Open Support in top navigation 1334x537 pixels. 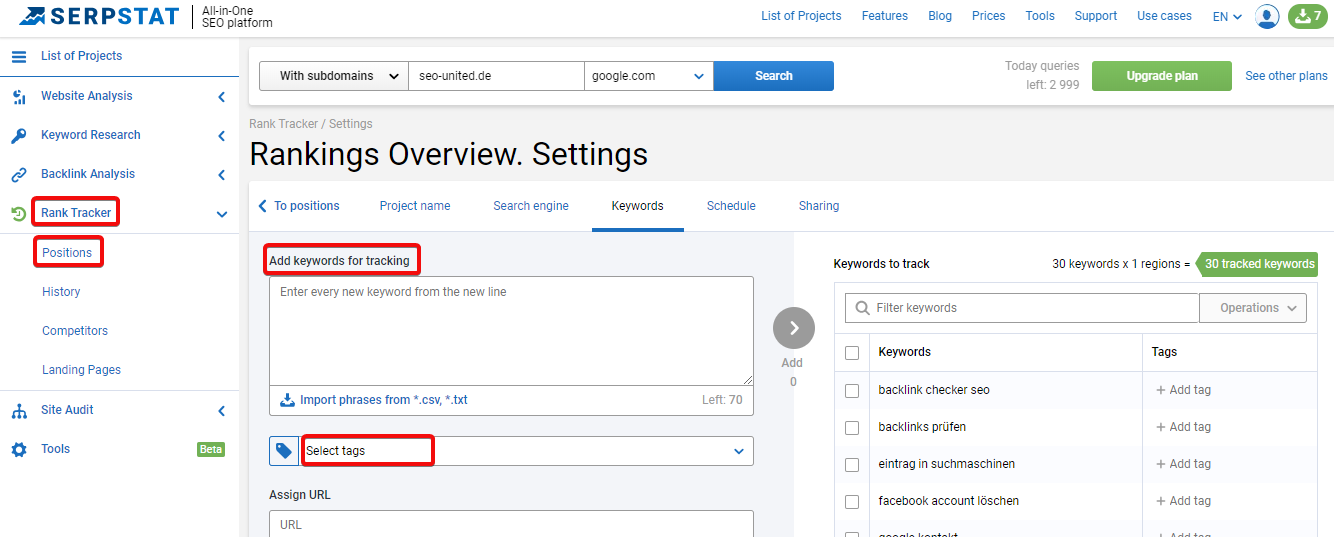1096,16
